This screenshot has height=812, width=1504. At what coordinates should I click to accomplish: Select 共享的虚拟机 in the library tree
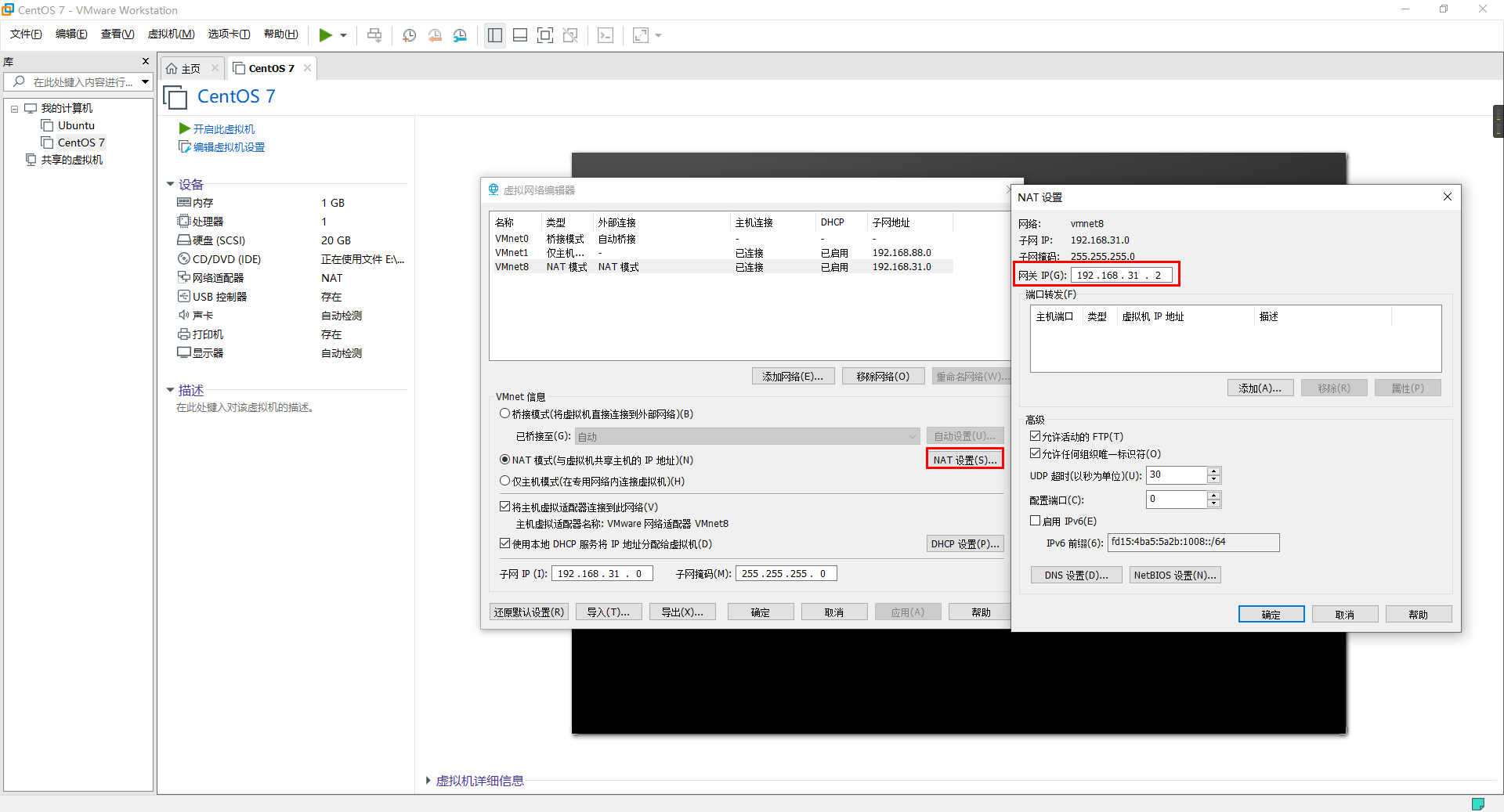(71, 160)
